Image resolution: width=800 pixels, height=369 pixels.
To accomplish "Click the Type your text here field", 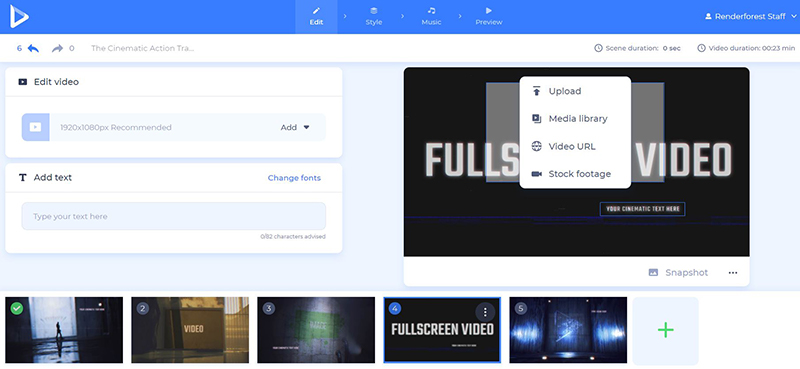I will click(x=173, y=216).
